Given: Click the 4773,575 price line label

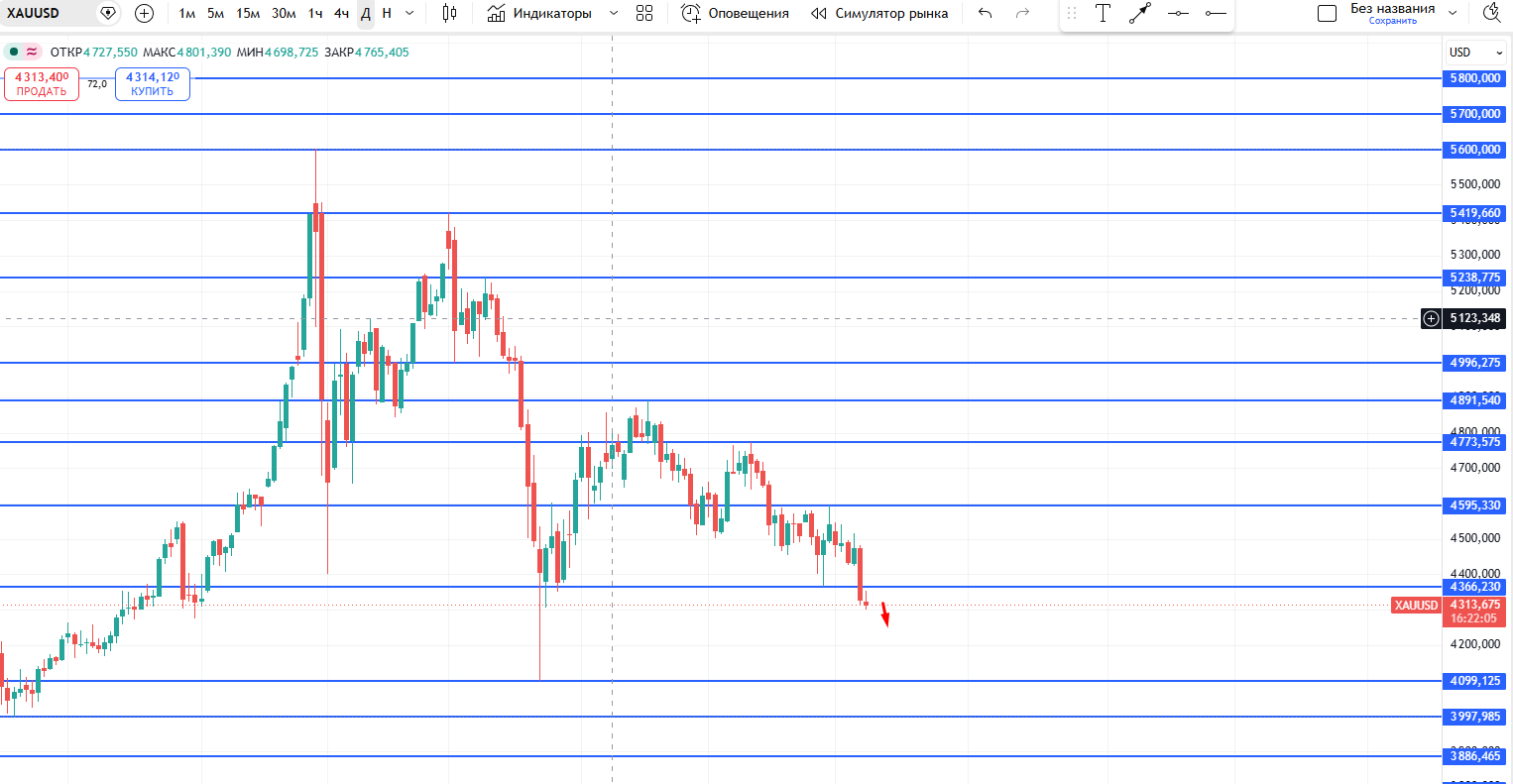Looking at the screenshot, I should tap(1474, 442).
